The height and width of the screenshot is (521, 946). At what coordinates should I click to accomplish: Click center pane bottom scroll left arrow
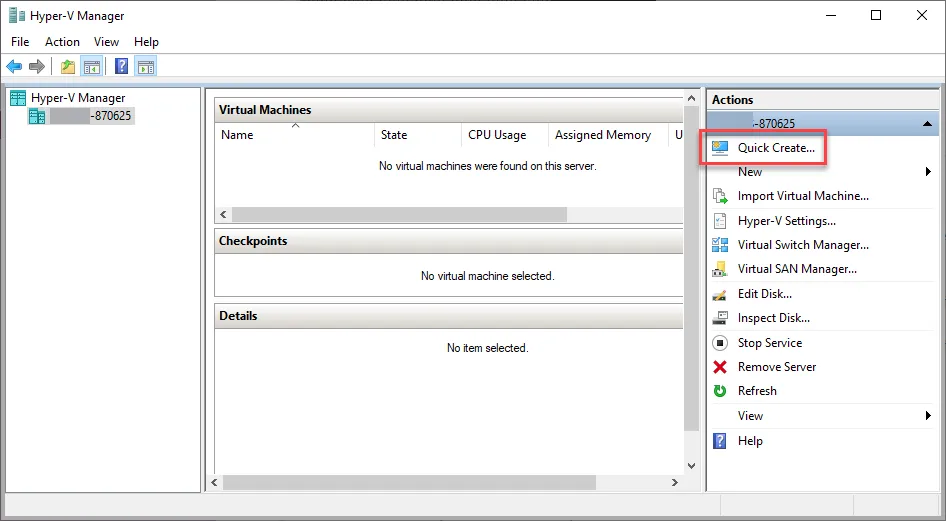(x=214, y=482)
